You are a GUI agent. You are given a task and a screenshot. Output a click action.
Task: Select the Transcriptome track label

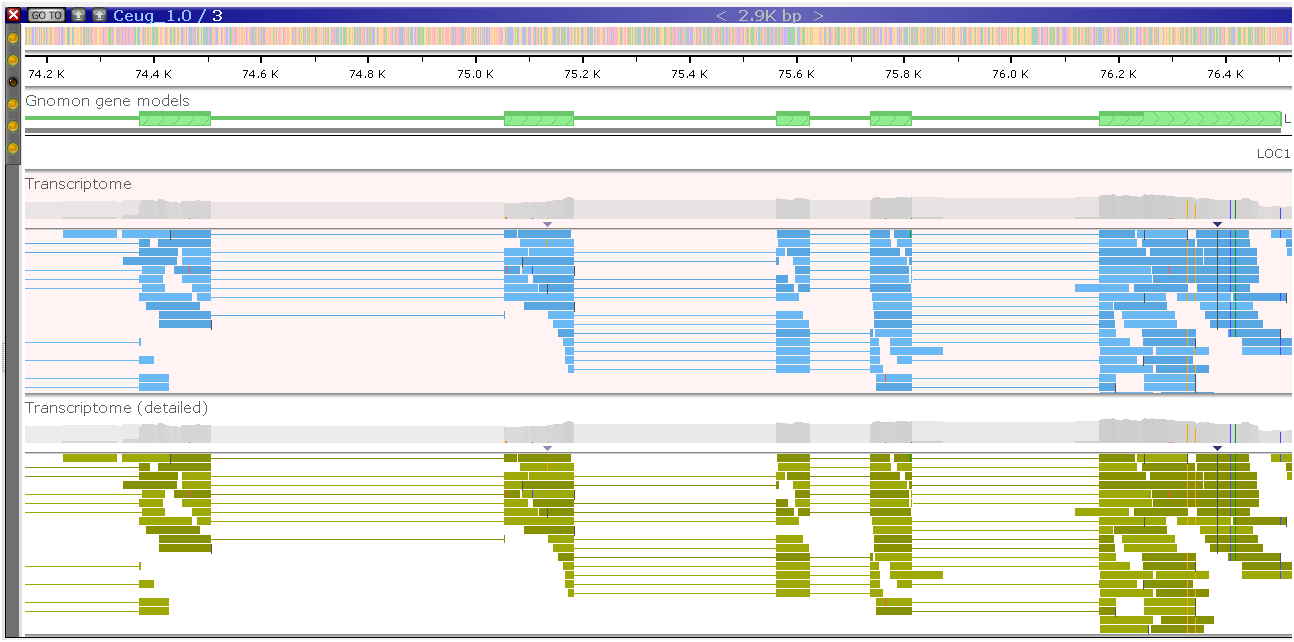point(78,184)
